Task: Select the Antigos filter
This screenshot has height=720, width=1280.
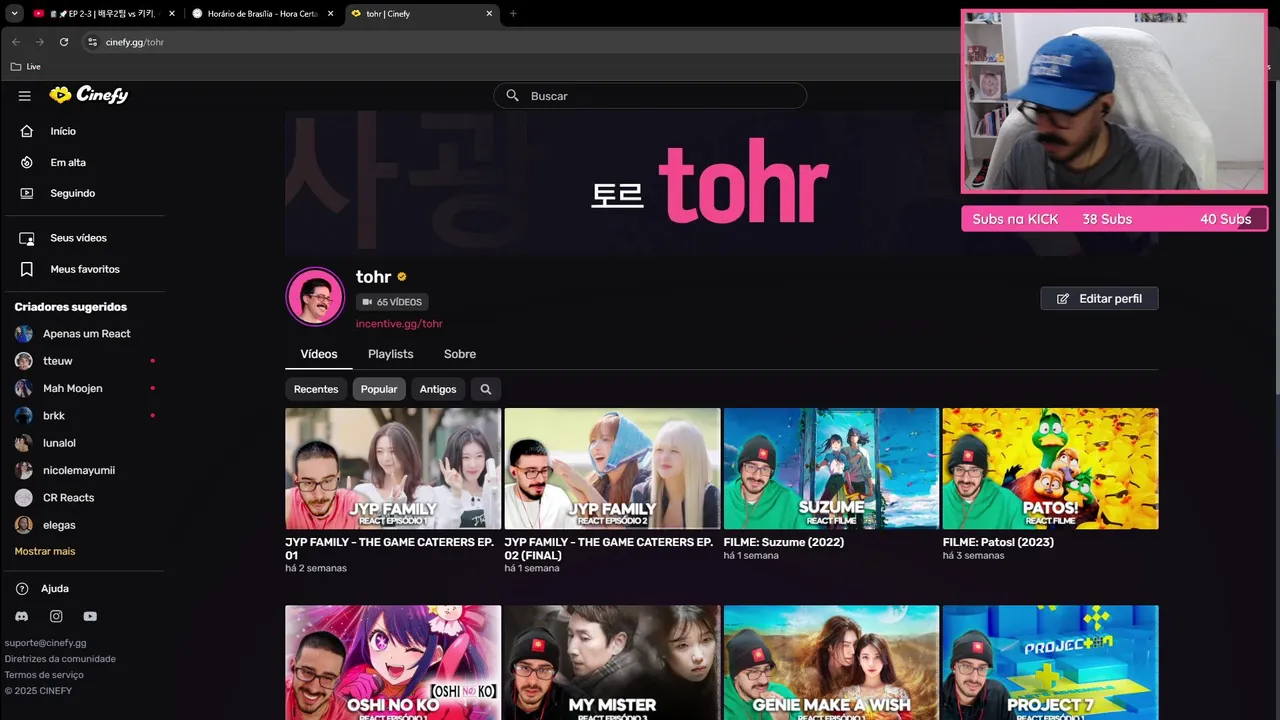Action: click(x=438, y=389)
